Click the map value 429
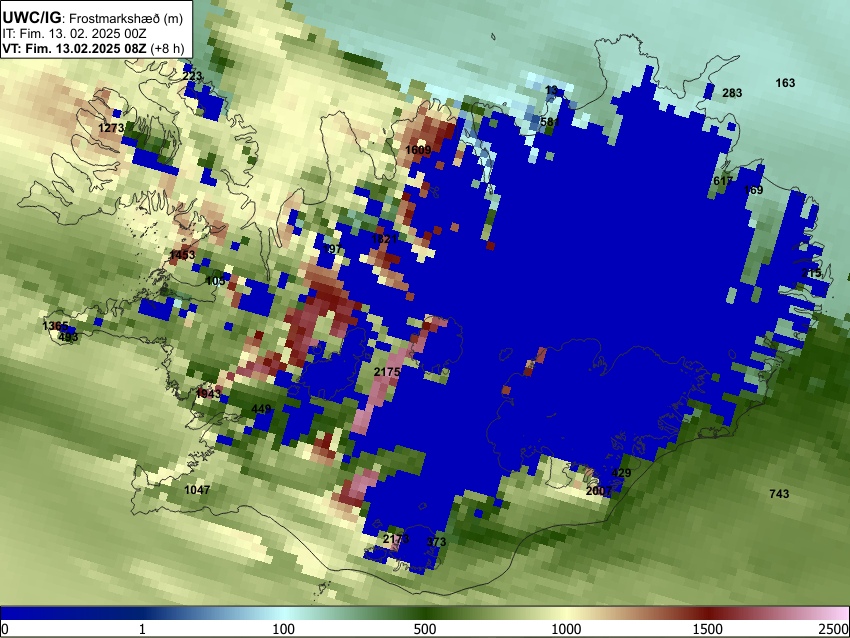Viewport: 850px width, 638px height. [621, 473]
